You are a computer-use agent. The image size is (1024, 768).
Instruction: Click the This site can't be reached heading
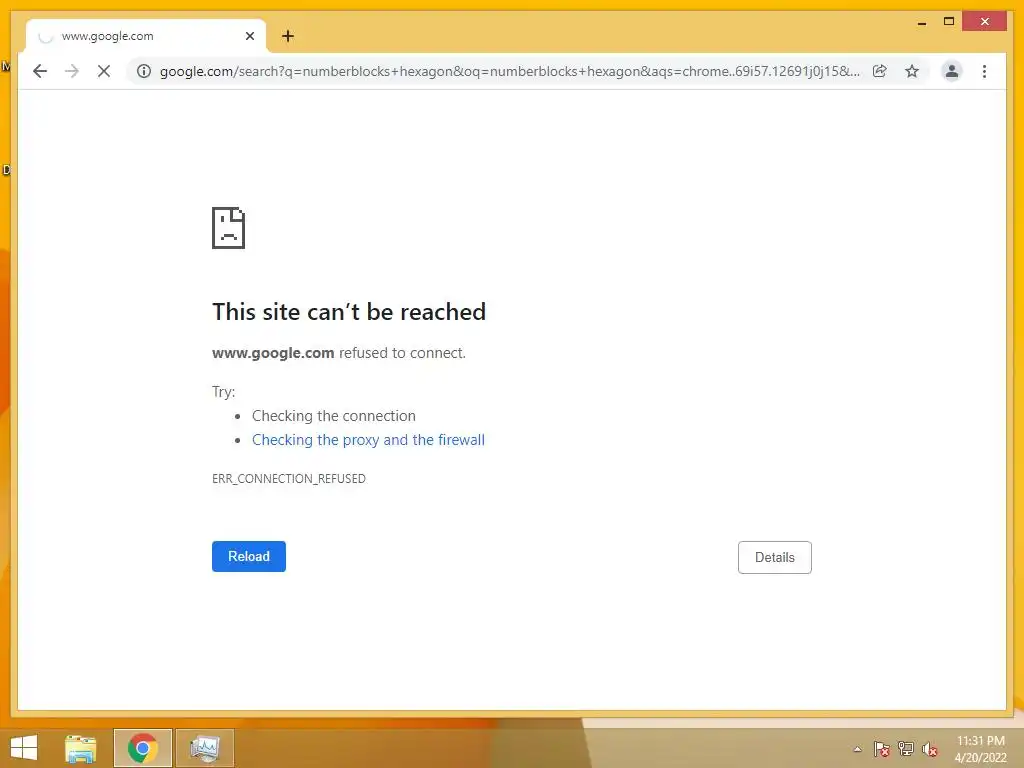(349, 312)
